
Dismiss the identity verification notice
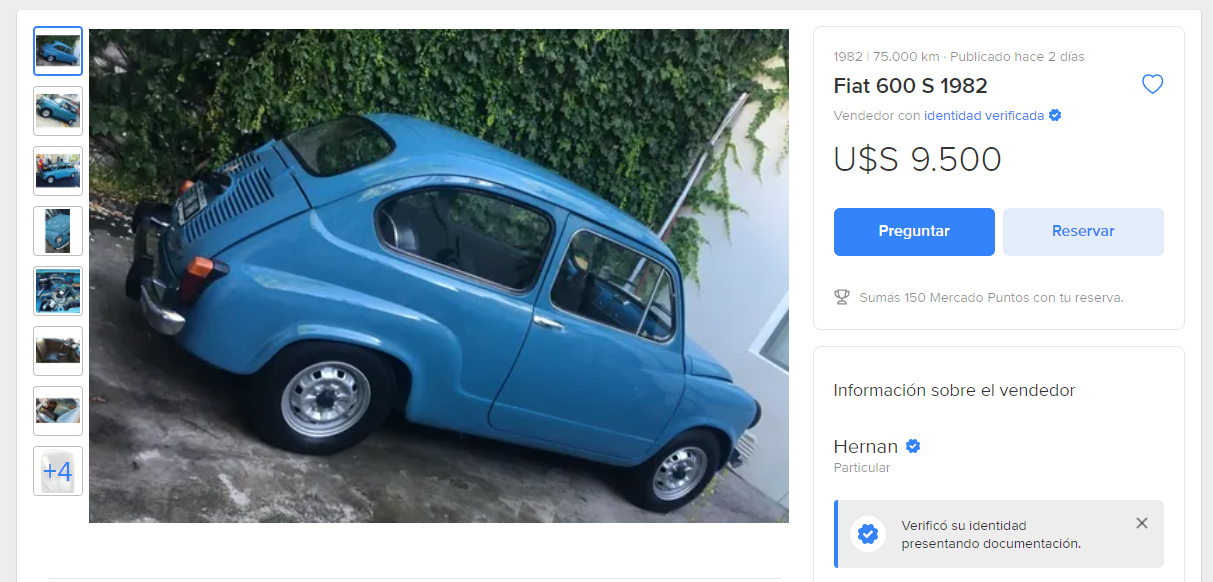click(1142, 523)
